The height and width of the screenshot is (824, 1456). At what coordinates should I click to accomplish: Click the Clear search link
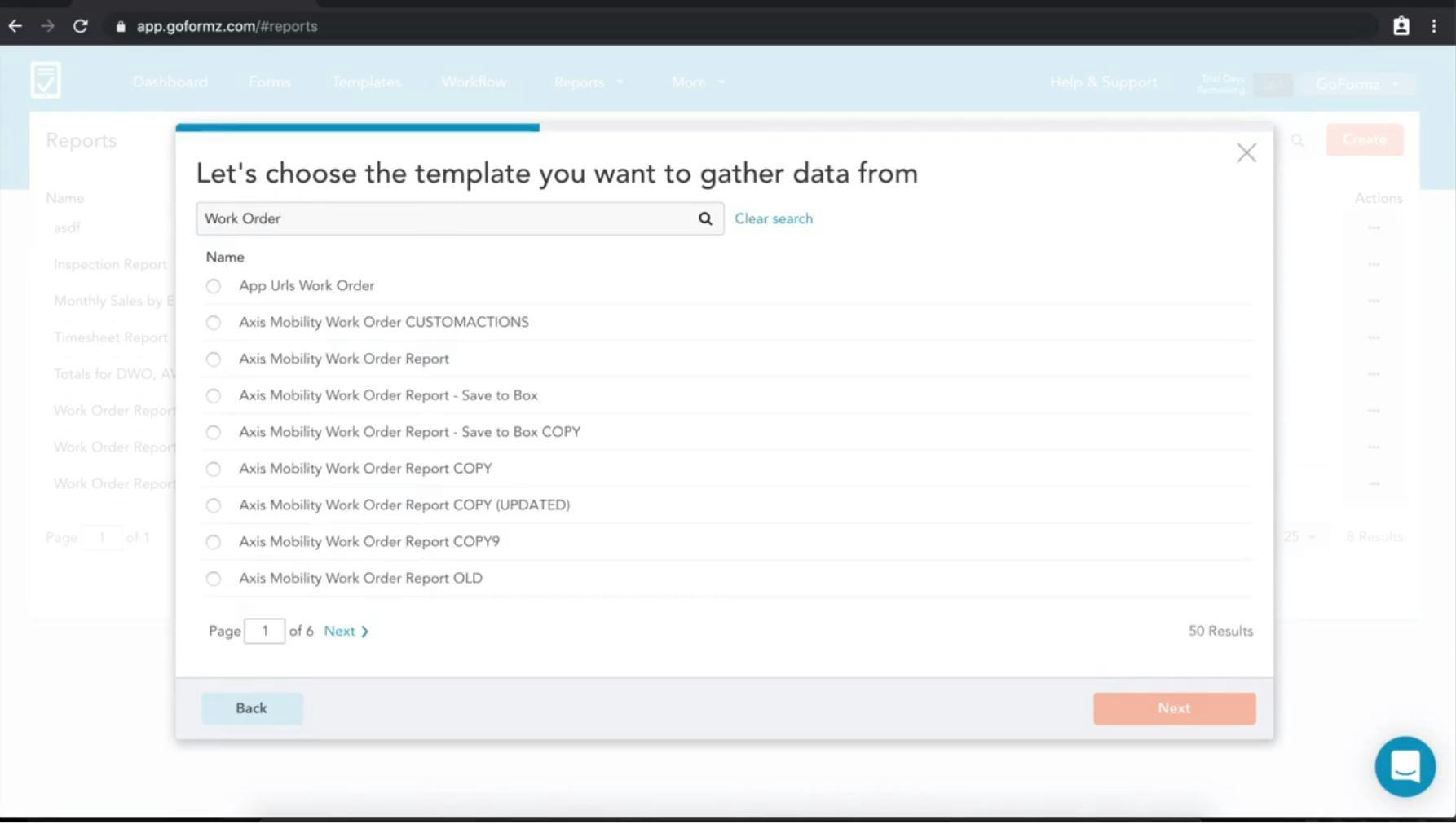773,218
